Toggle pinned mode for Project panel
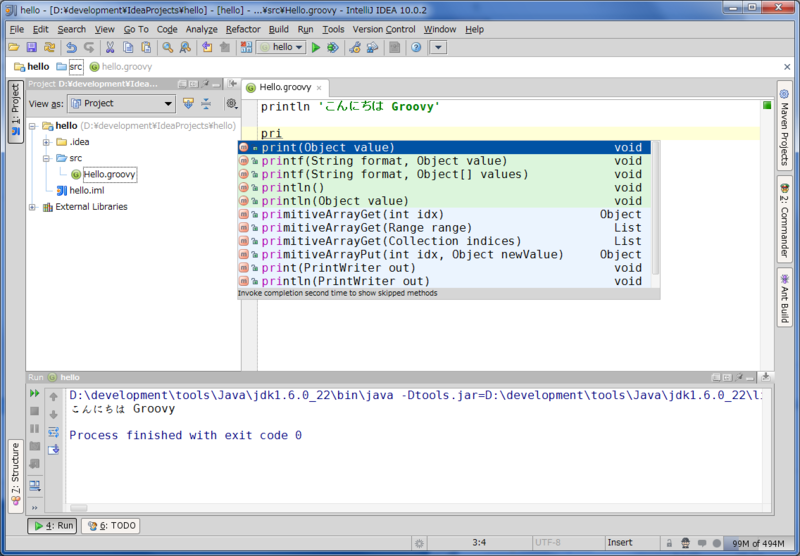 [x=205, y=84]
